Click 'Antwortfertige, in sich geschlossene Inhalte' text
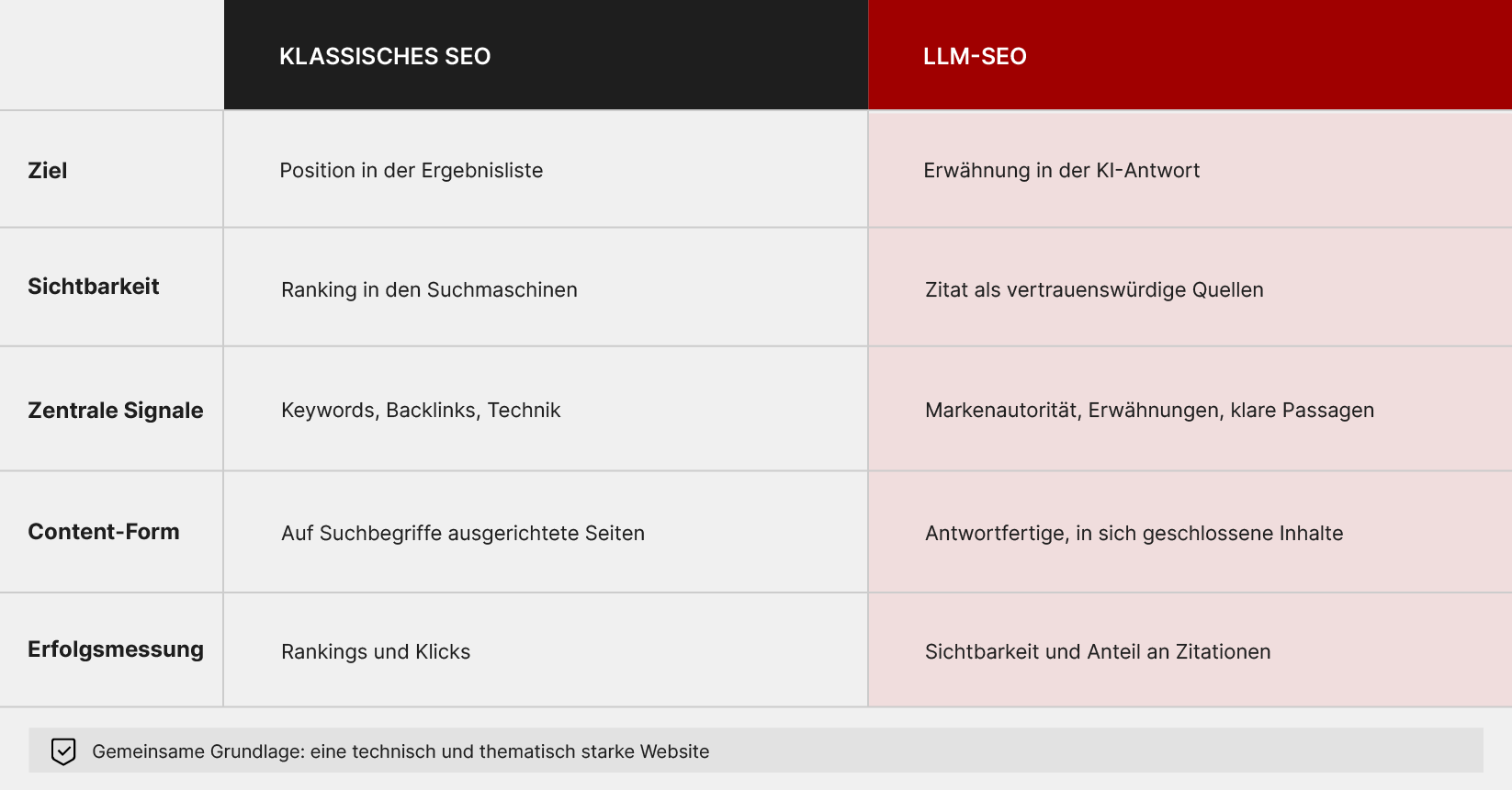The width and height of the screenshot is (1512, 790). point(1134,534)
